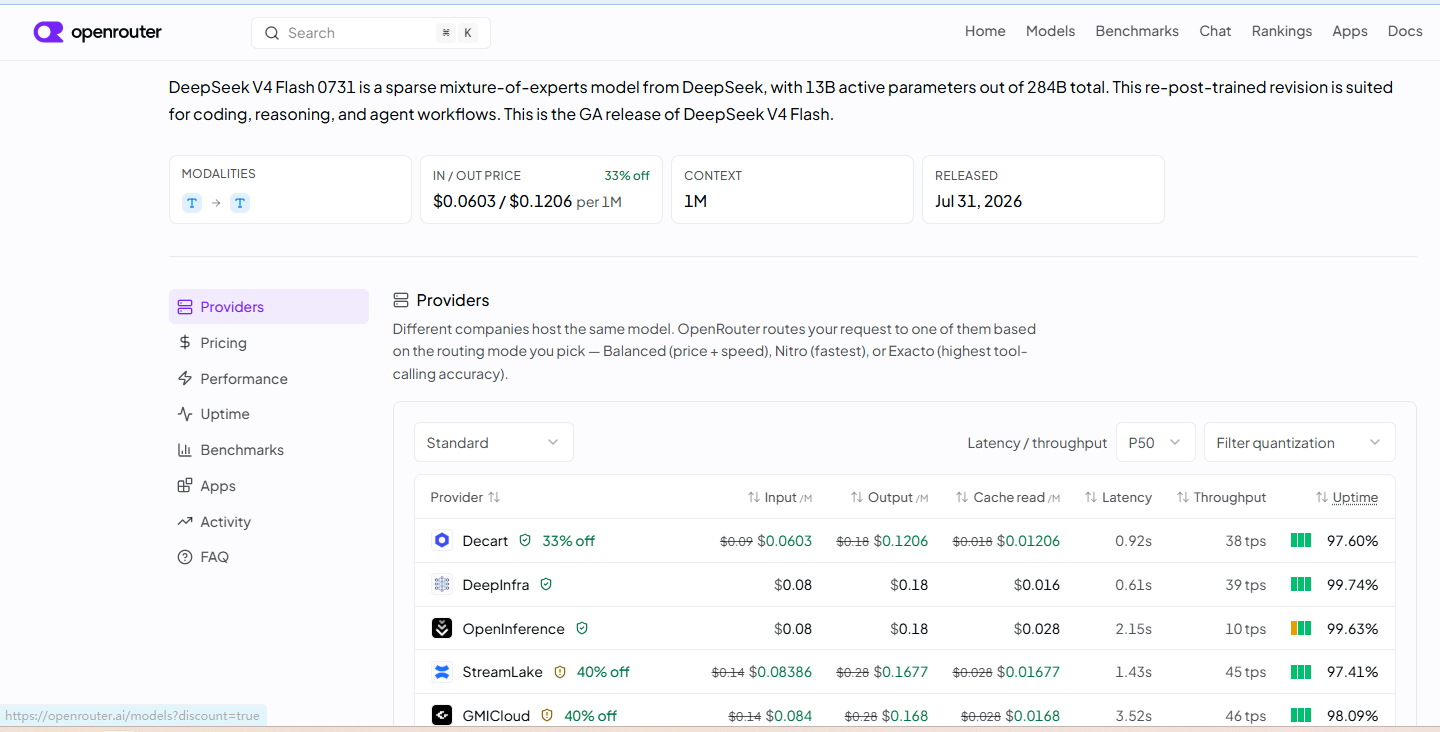The image size is (1440, 732).
Task: Click StreamLake throughput 45 tps
Action: click(x=1245, y=672)
